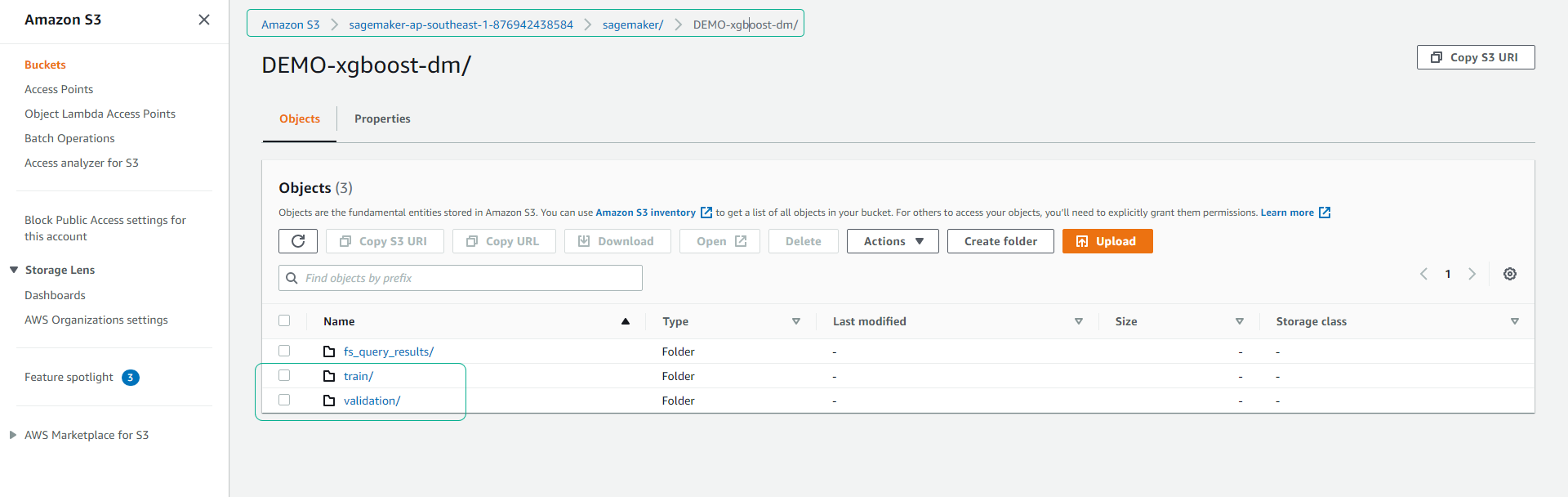The height and width of the screenshot is (497, 1568).
Task: Select the train/ row checkbox
Action: (x=284, y=375)
